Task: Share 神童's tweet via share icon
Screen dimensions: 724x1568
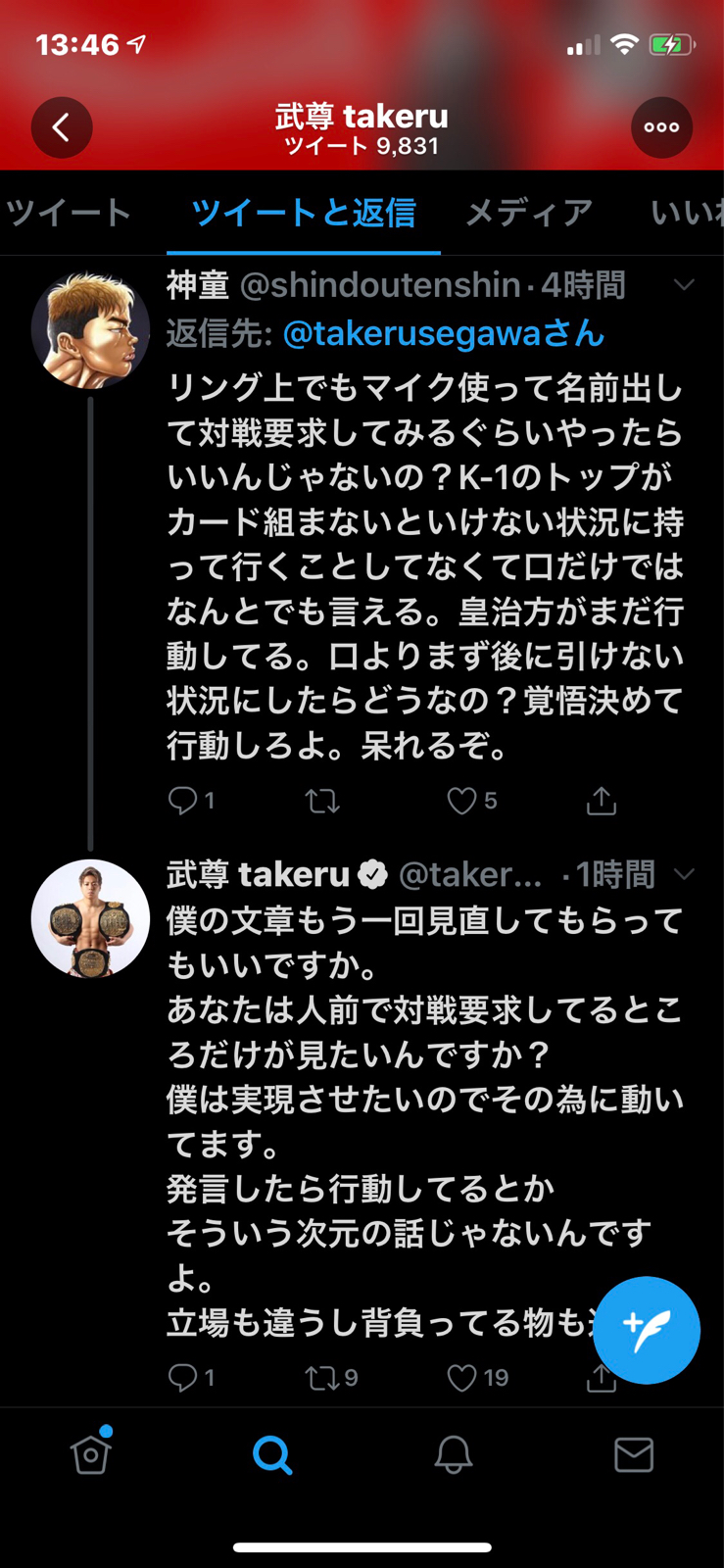Action: 602,801
